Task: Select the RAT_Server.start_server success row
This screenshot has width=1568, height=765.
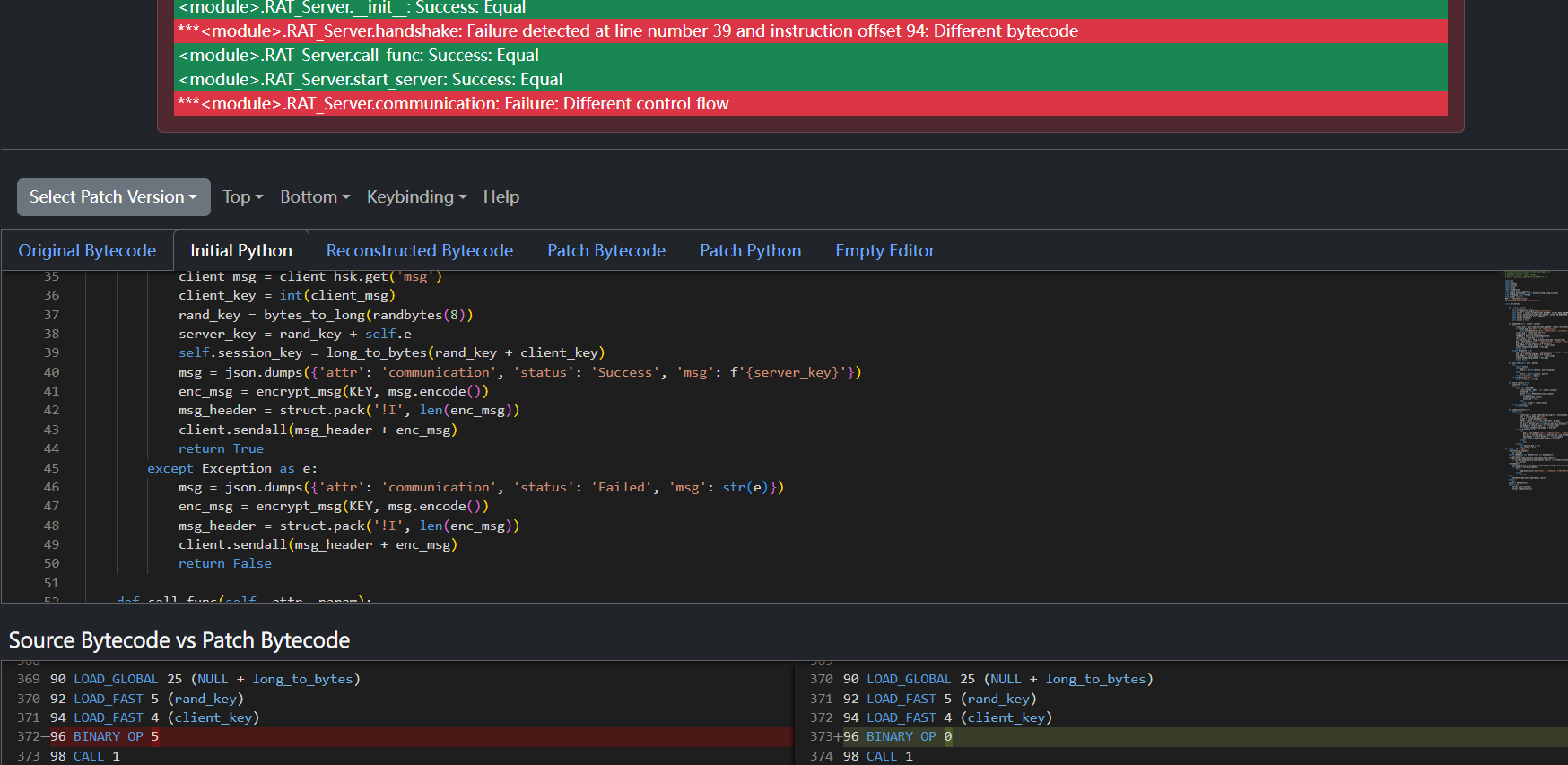Action: [x=810, y=80]
